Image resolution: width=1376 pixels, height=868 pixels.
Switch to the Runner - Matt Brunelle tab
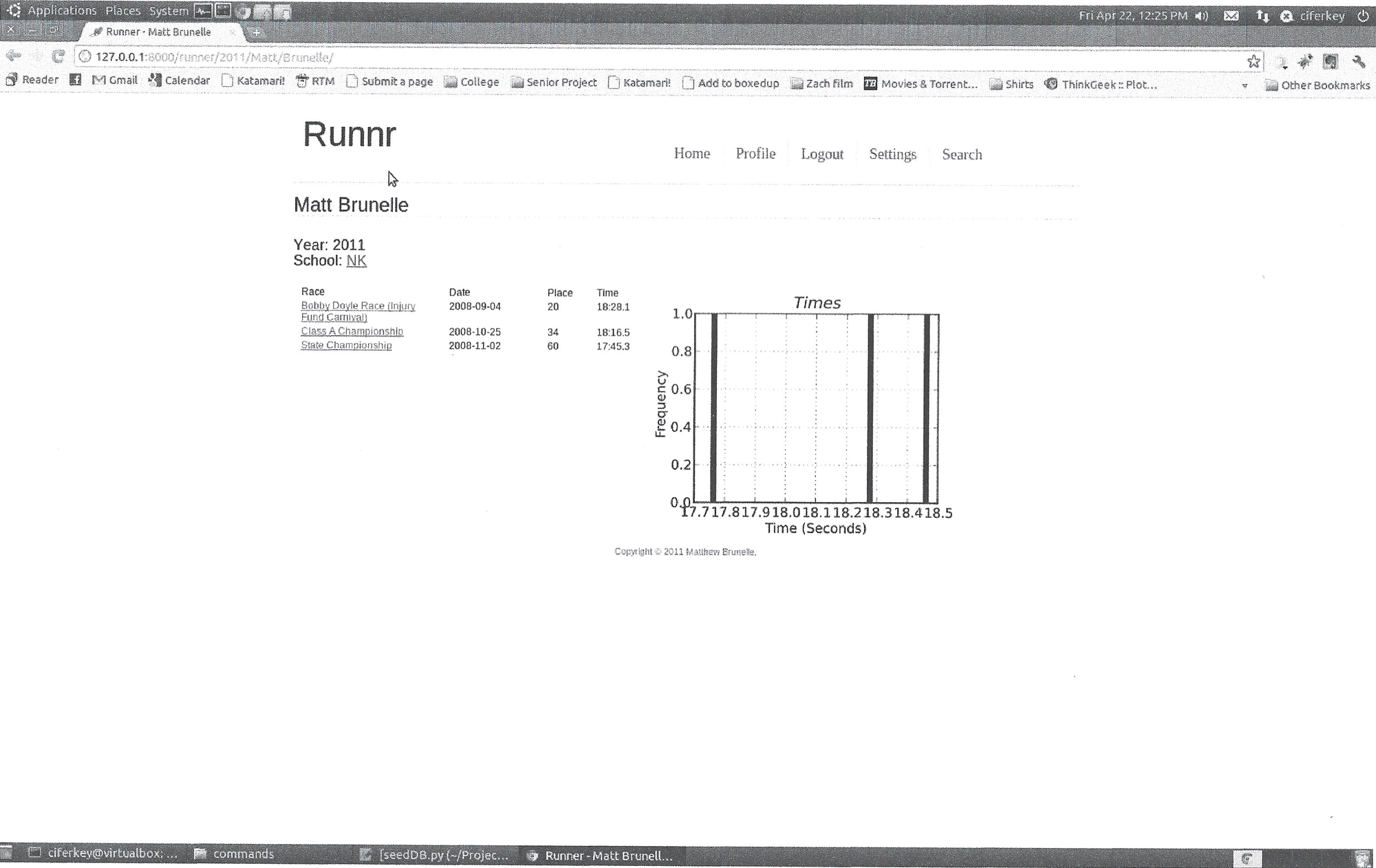[159, 32]
